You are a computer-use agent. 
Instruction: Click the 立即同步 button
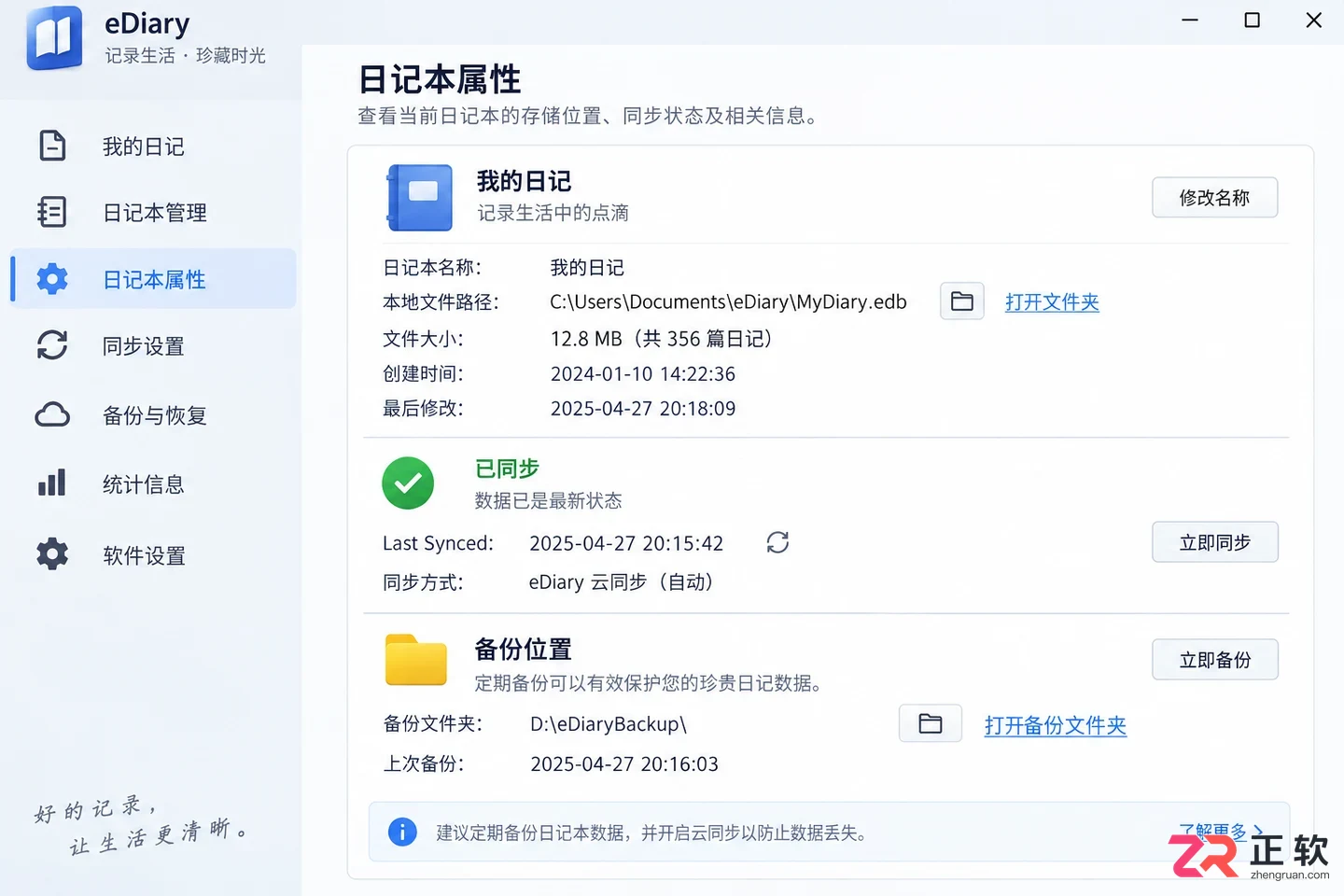pos(1214,541)
